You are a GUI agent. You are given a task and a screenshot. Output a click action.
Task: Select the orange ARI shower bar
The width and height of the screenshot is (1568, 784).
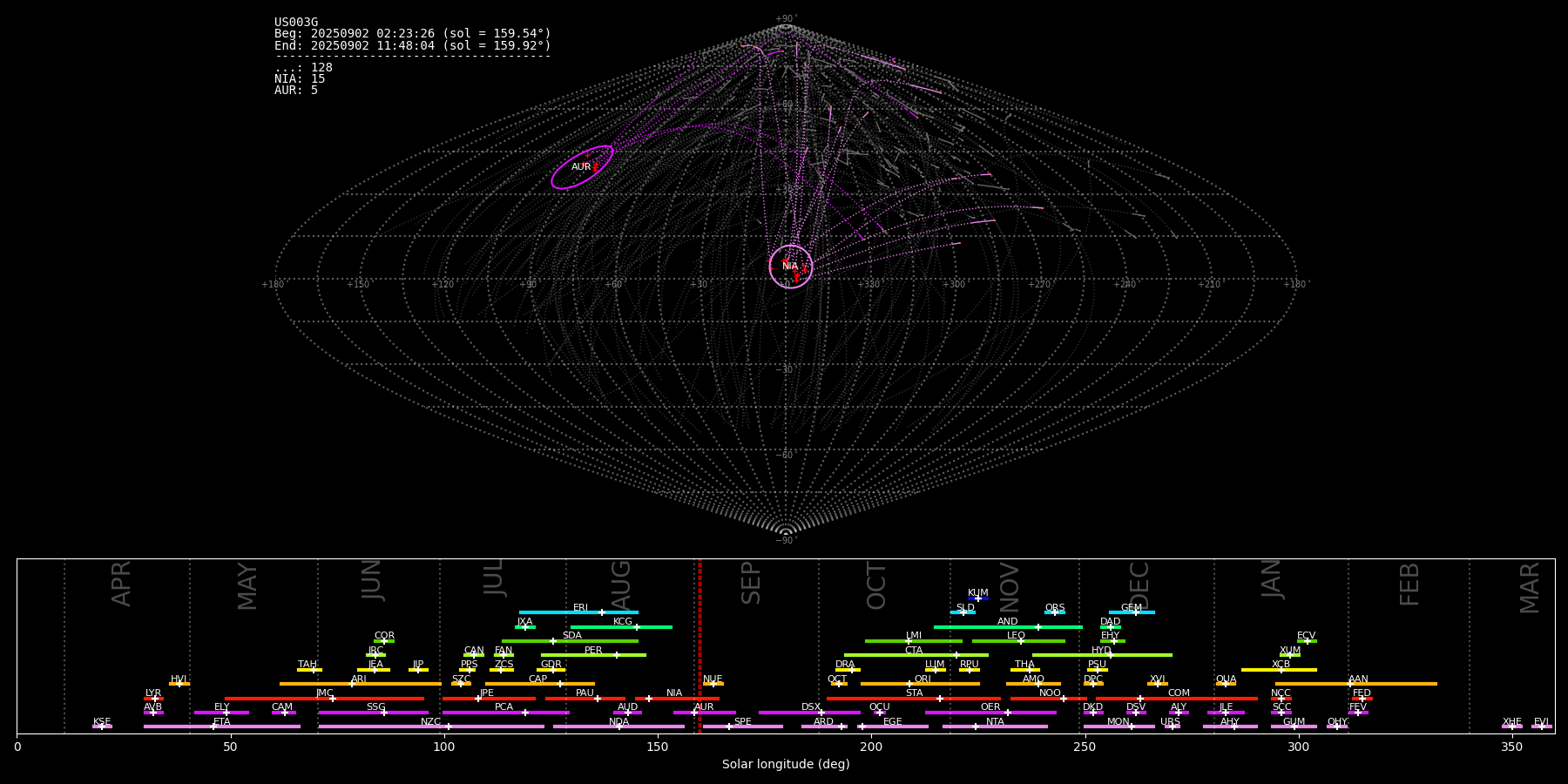click(361, 684)
